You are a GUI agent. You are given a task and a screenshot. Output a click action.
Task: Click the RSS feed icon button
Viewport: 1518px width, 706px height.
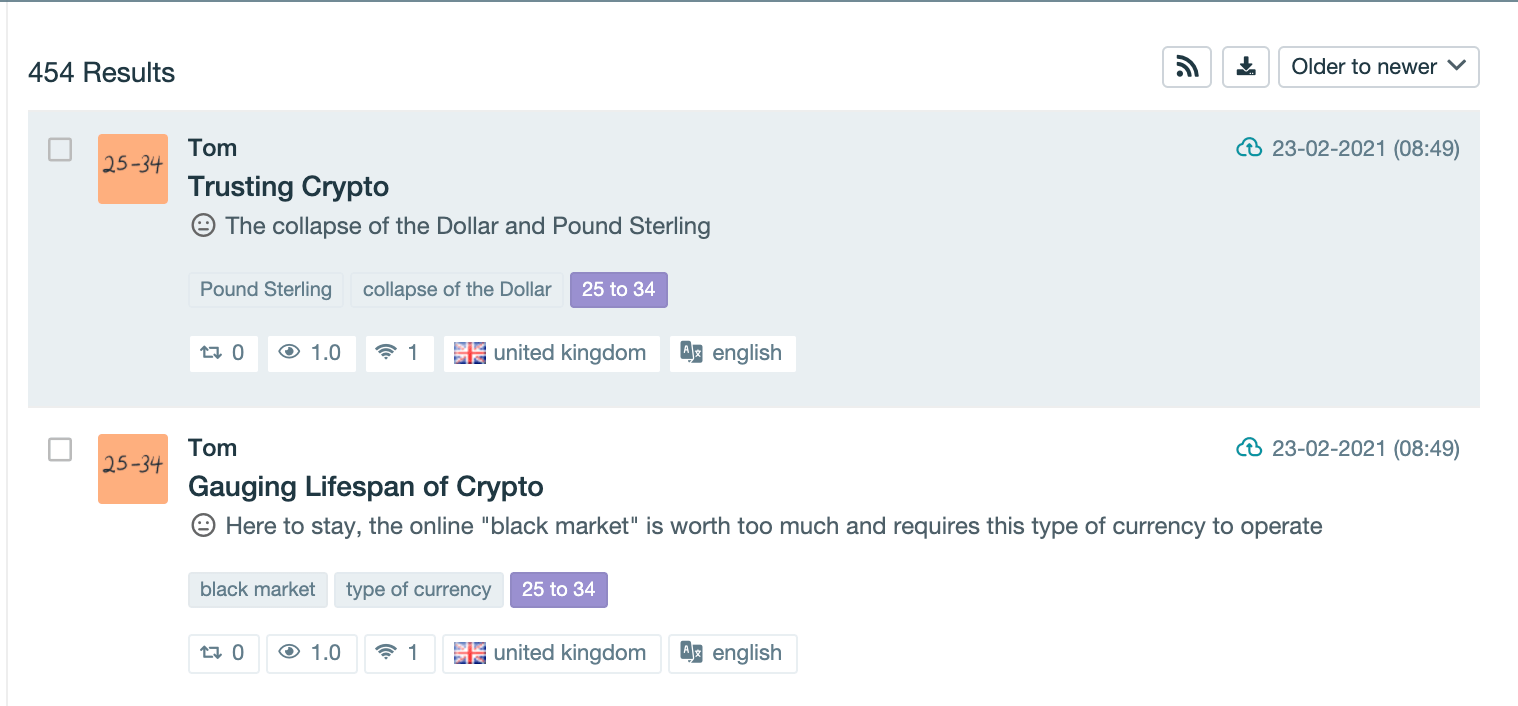pyautogui.click(x=1187, y=67)
